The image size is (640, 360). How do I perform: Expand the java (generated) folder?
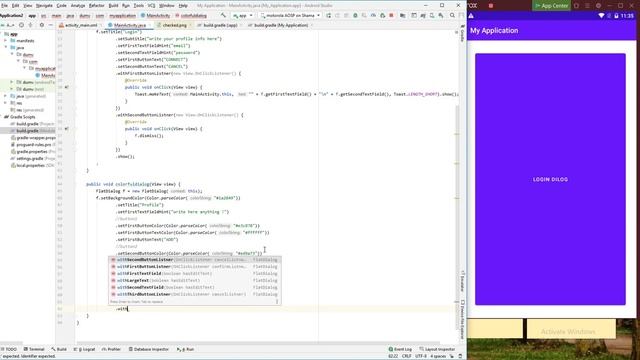click(6, 96)
